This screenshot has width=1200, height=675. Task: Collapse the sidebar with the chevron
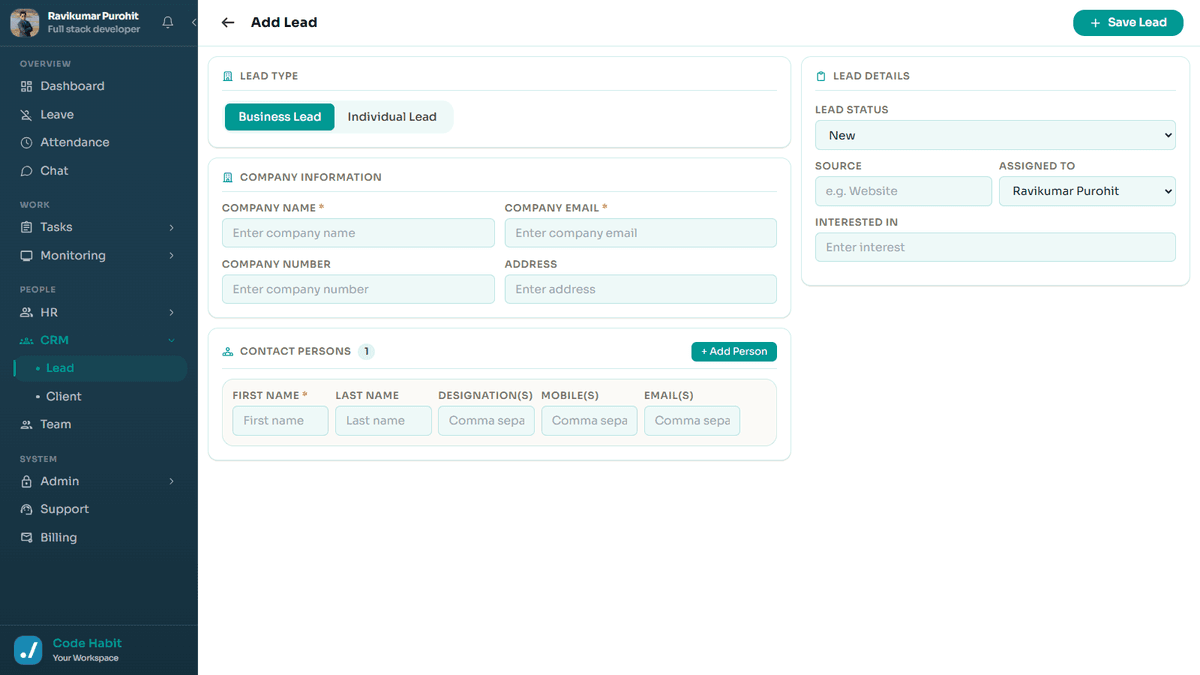194,22
